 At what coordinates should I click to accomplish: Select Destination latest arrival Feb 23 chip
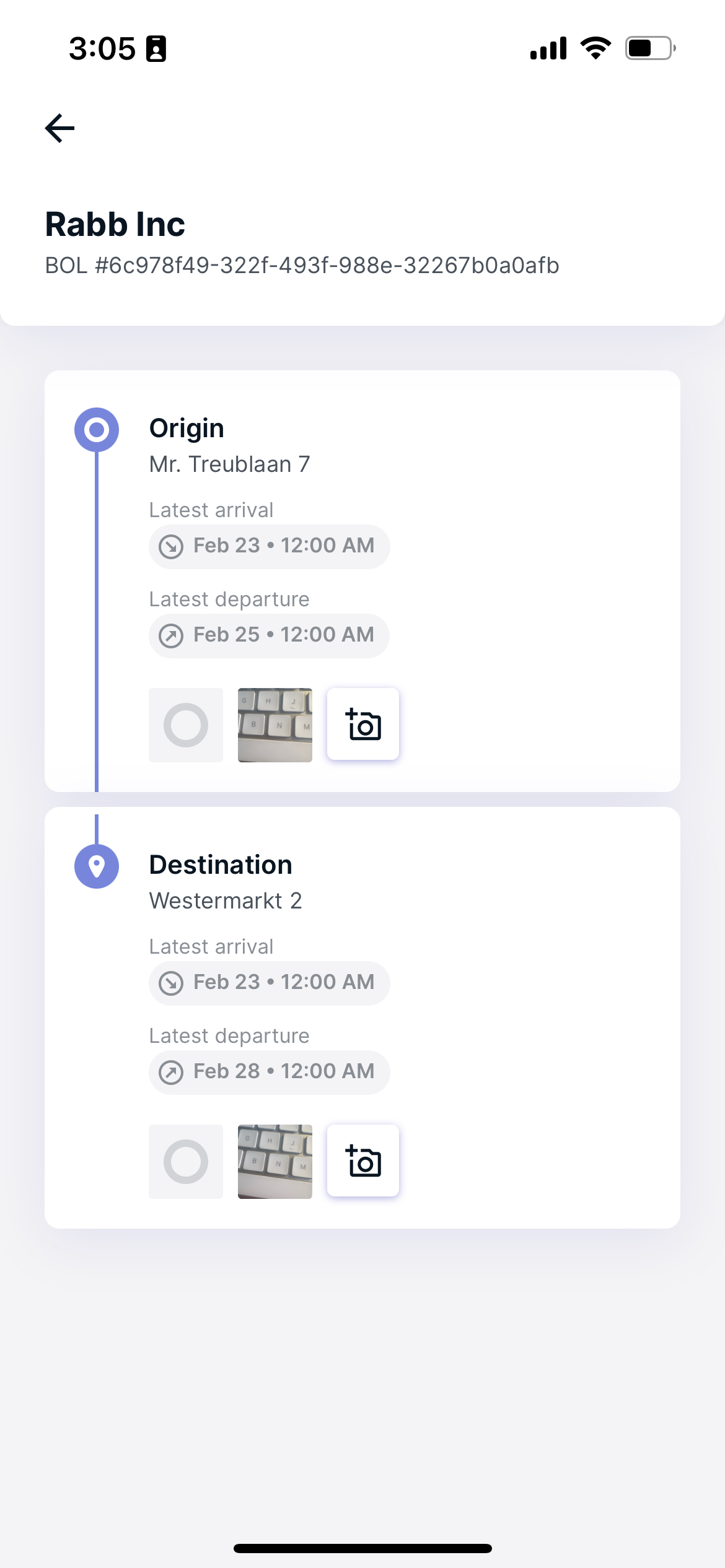(270, 983)
